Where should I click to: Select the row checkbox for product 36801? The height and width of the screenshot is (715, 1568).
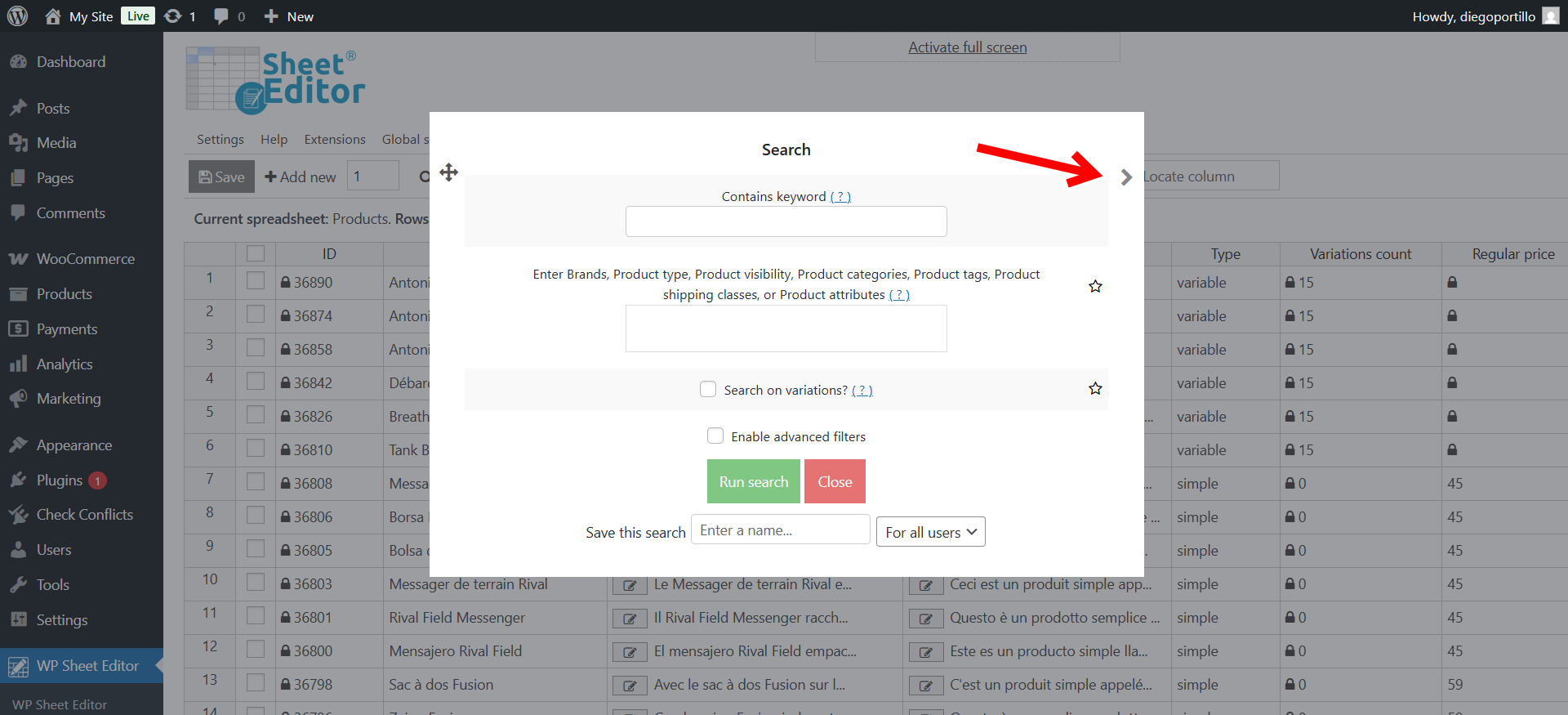[256, 617]
